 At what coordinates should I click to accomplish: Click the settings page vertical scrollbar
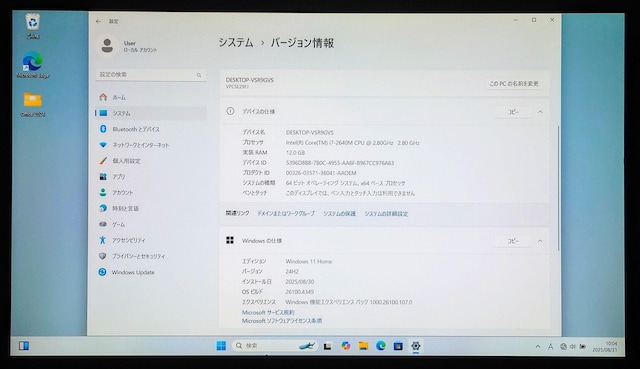tap(558, 188)
